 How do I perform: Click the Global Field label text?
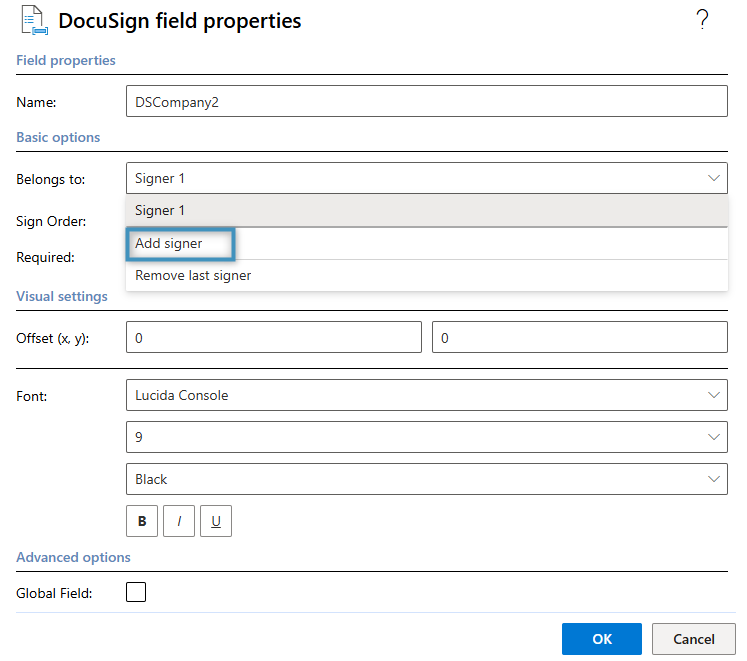(54, 593)
